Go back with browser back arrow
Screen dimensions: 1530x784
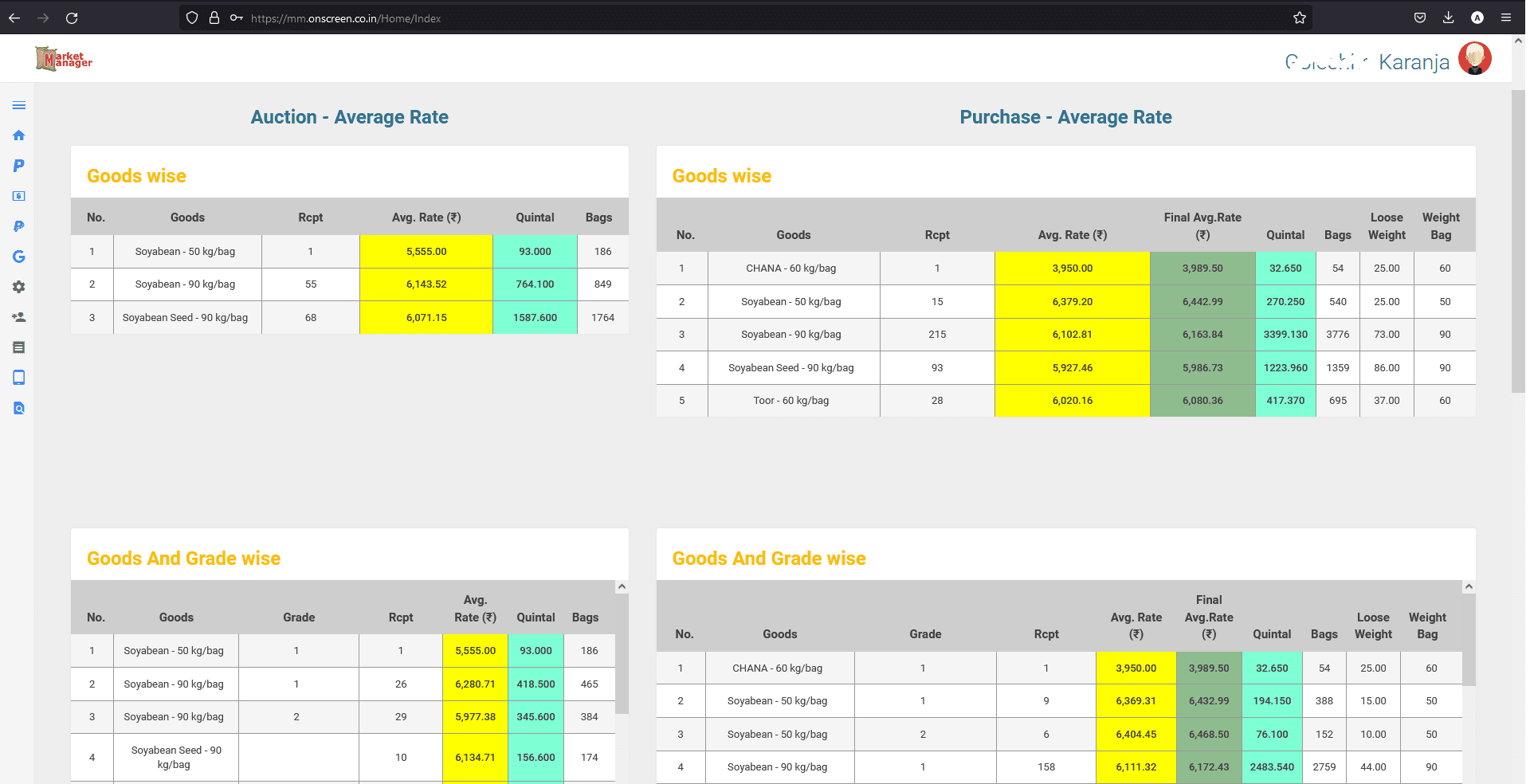pos(14,18)
